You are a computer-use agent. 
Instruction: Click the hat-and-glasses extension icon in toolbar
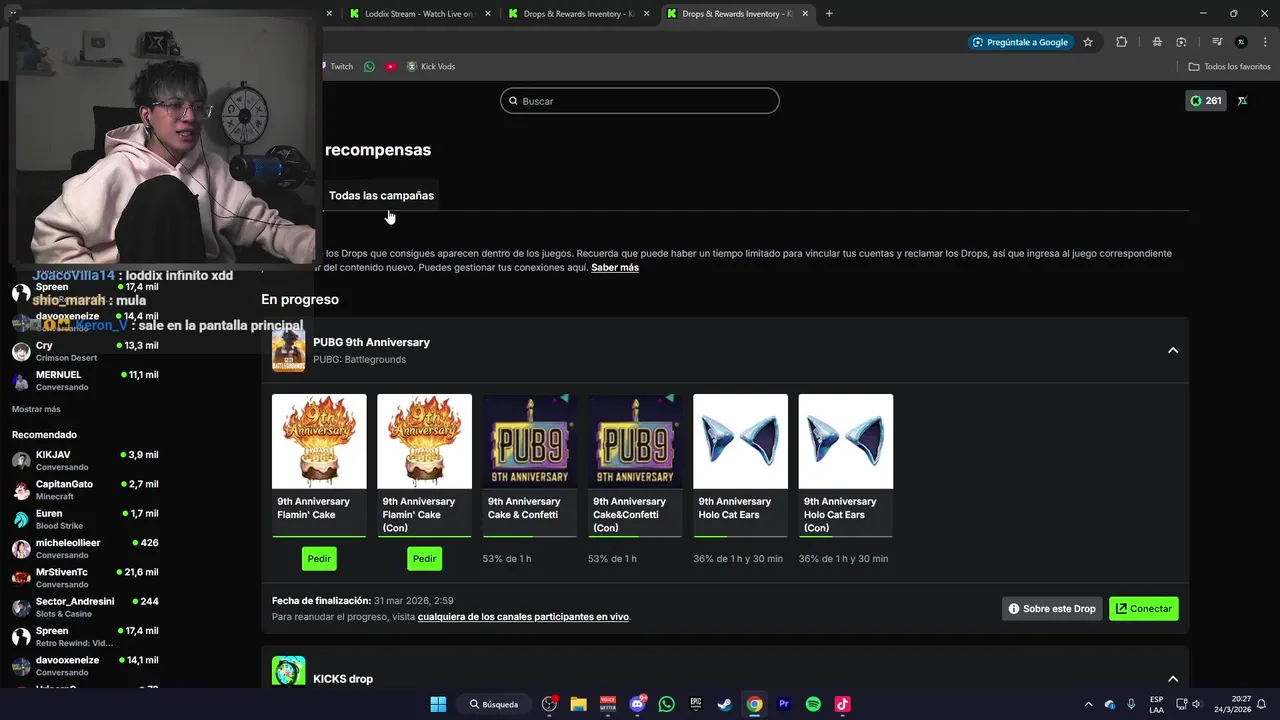point(1157,42)
